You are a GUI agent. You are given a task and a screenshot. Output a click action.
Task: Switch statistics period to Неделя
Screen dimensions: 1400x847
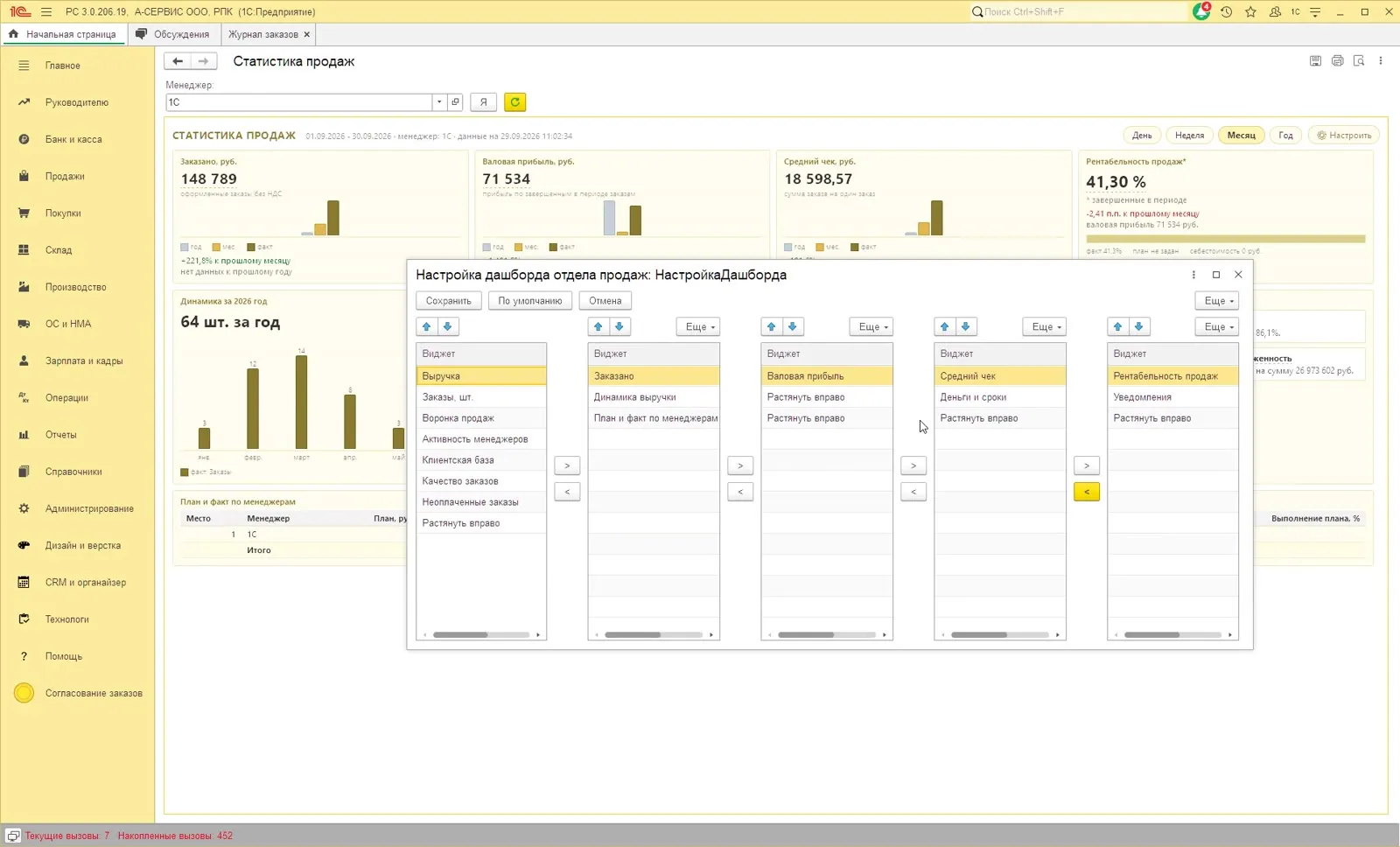coord(1189,135)
